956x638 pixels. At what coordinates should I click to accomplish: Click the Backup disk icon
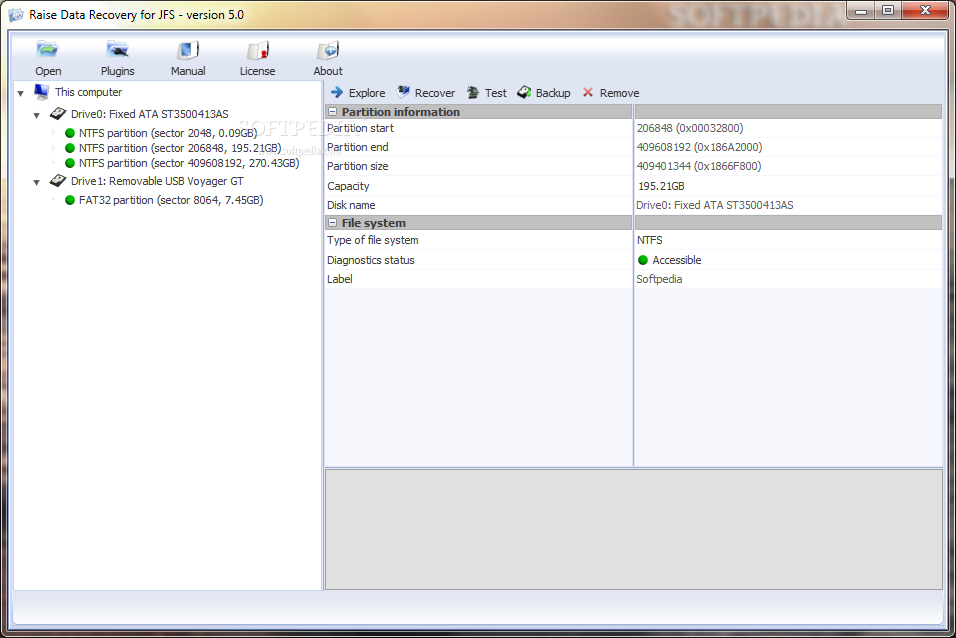tap(524, 92)
